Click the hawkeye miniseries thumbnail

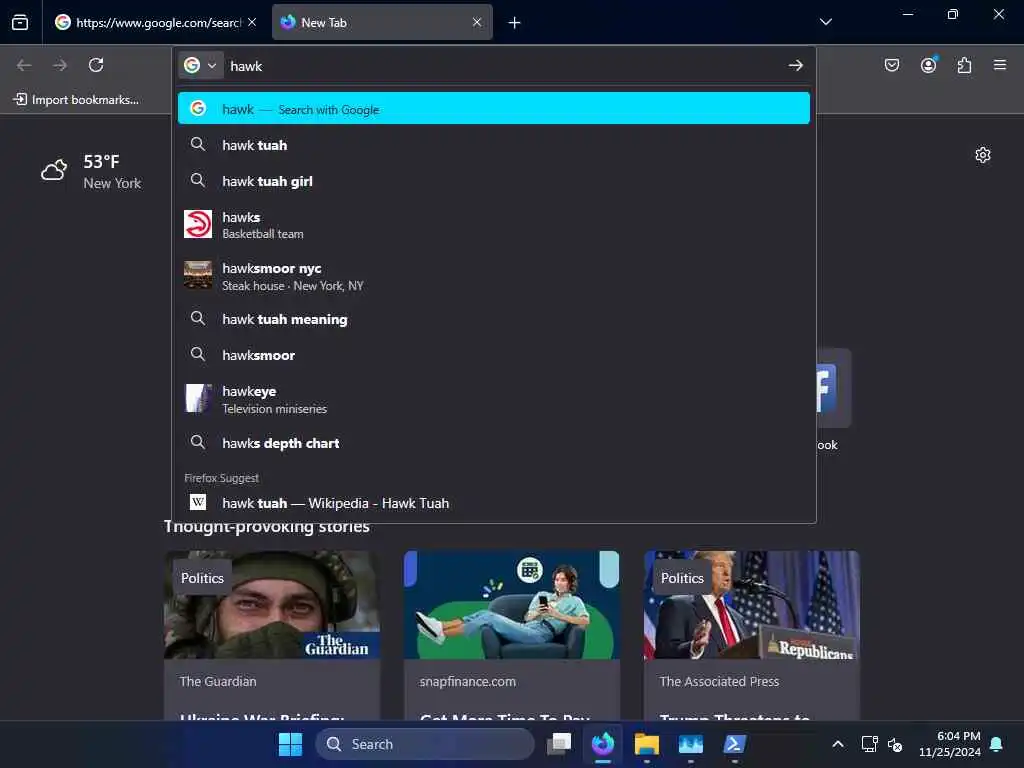(197, 398)
